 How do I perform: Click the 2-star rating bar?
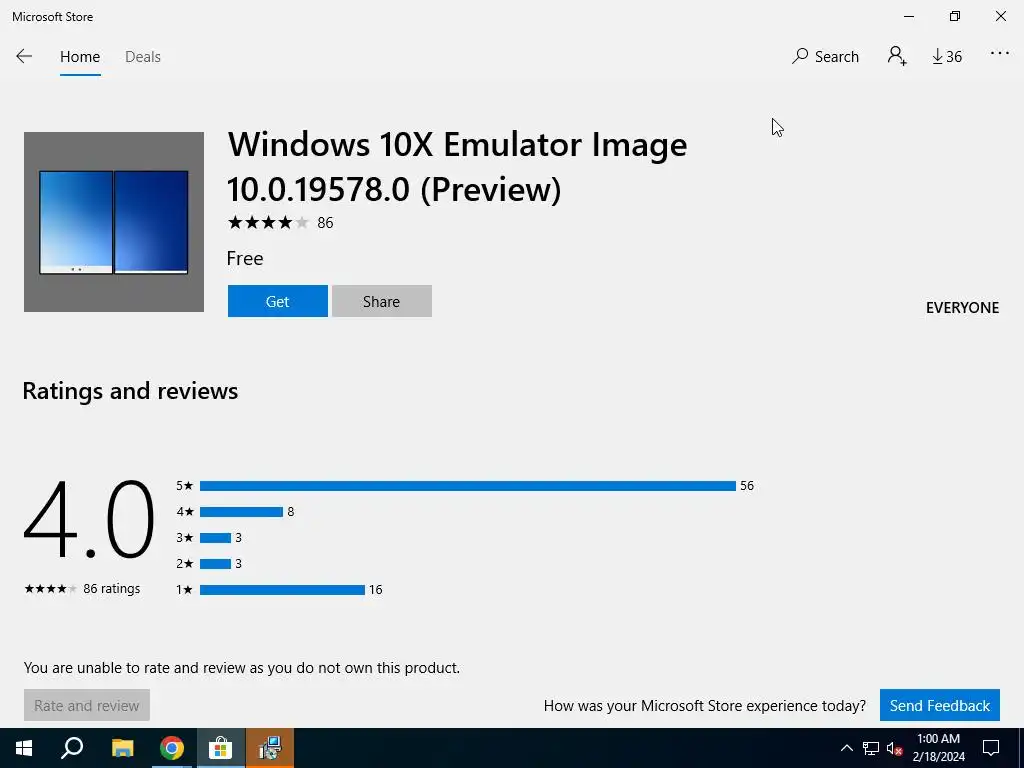pos(216,564)
